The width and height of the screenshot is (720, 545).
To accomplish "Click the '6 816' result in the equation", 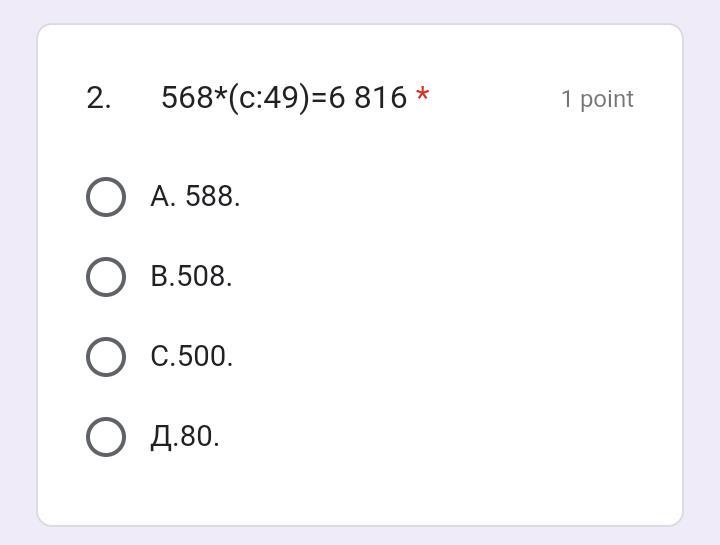I will click(368, 98).
